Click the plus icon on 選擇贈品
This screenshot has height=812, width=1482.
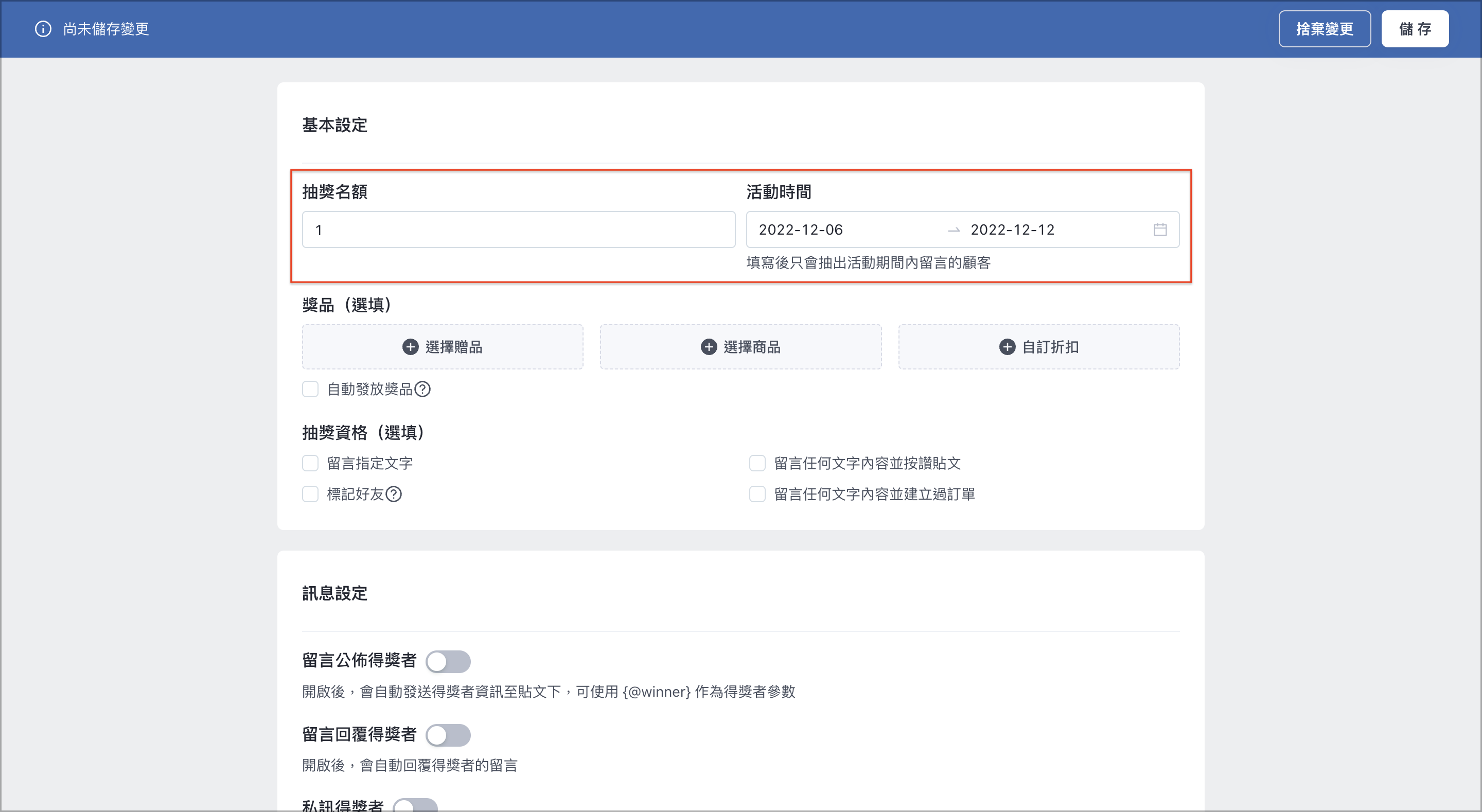pyautogui.click(x=410, y=346)
